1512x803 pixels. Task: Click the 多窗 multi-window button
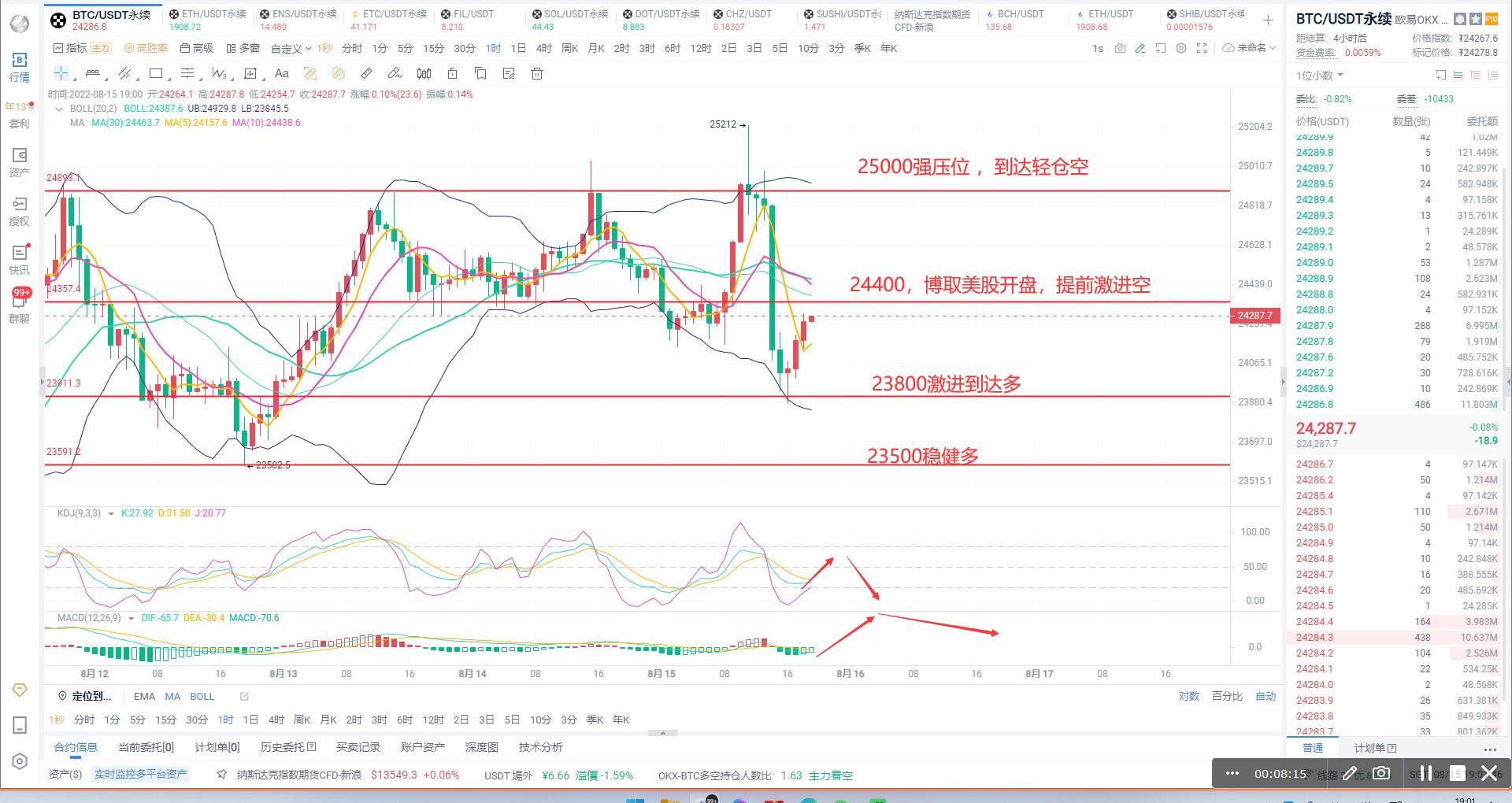click(x=243, y=49)
